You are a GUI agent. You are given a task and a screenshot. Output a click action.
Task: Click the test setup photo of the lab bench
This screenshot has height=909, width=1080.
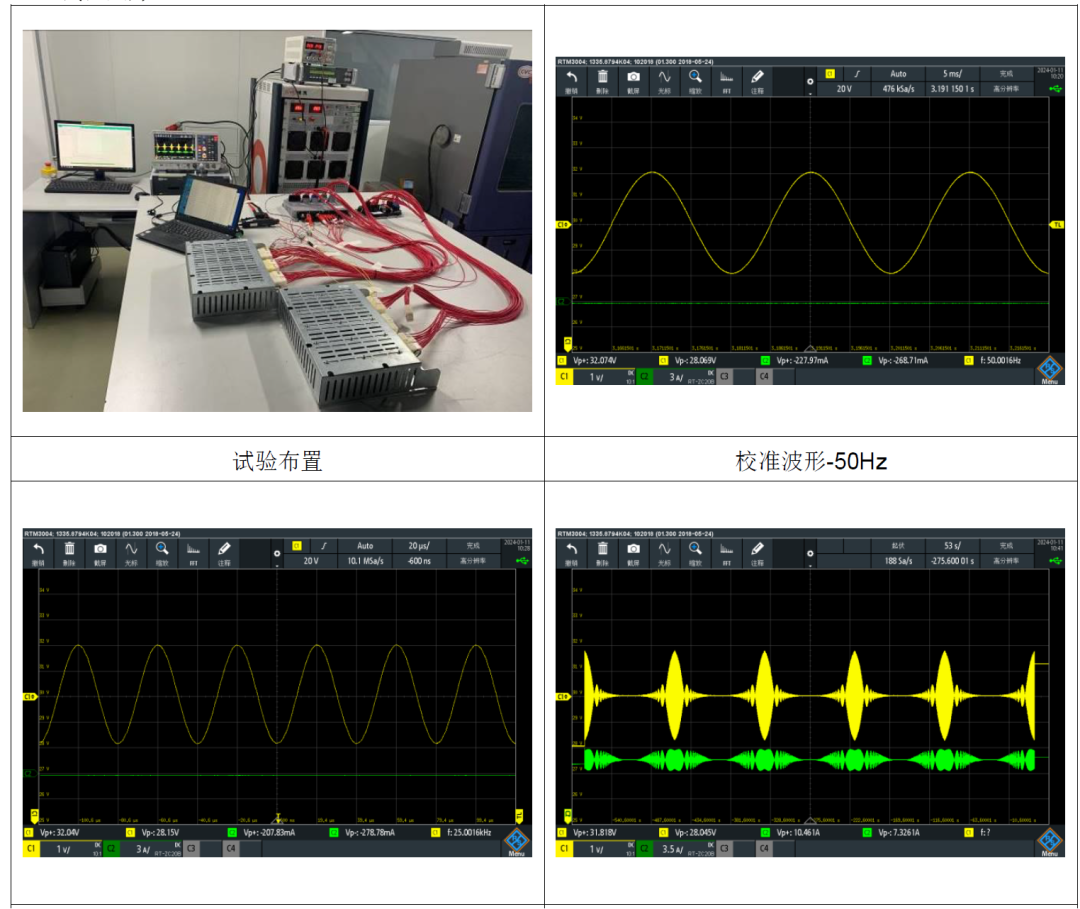(x=277, y=220)
